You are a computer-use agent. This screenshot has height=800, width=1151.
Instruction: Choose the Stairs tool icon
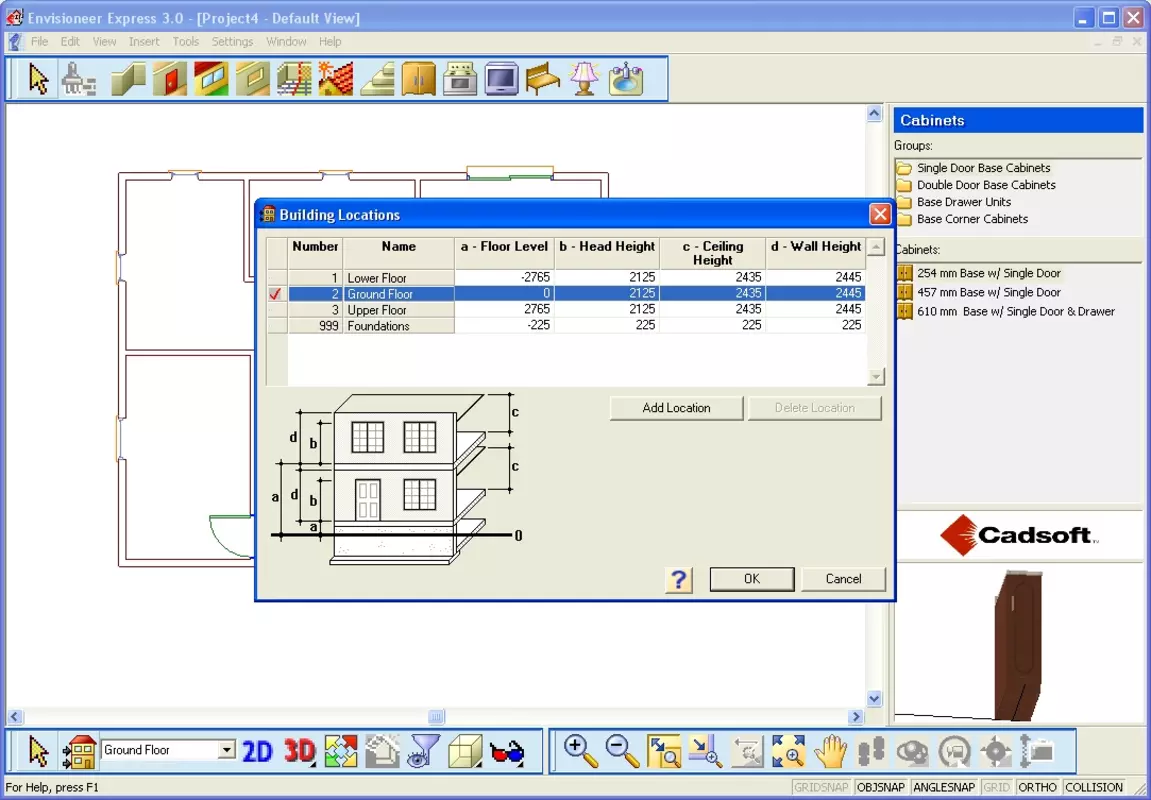coord(377,79)
